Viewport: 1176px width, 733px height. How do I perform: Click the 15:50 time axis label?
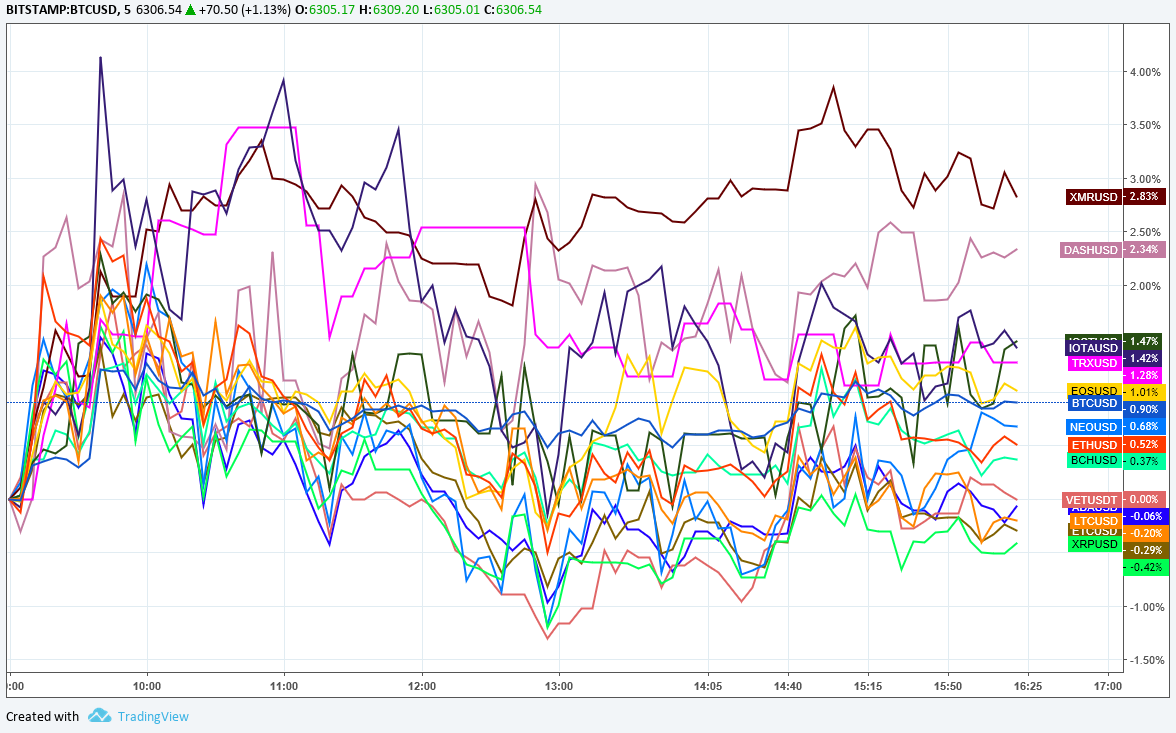pyautogui.click(x=948, y=686)
